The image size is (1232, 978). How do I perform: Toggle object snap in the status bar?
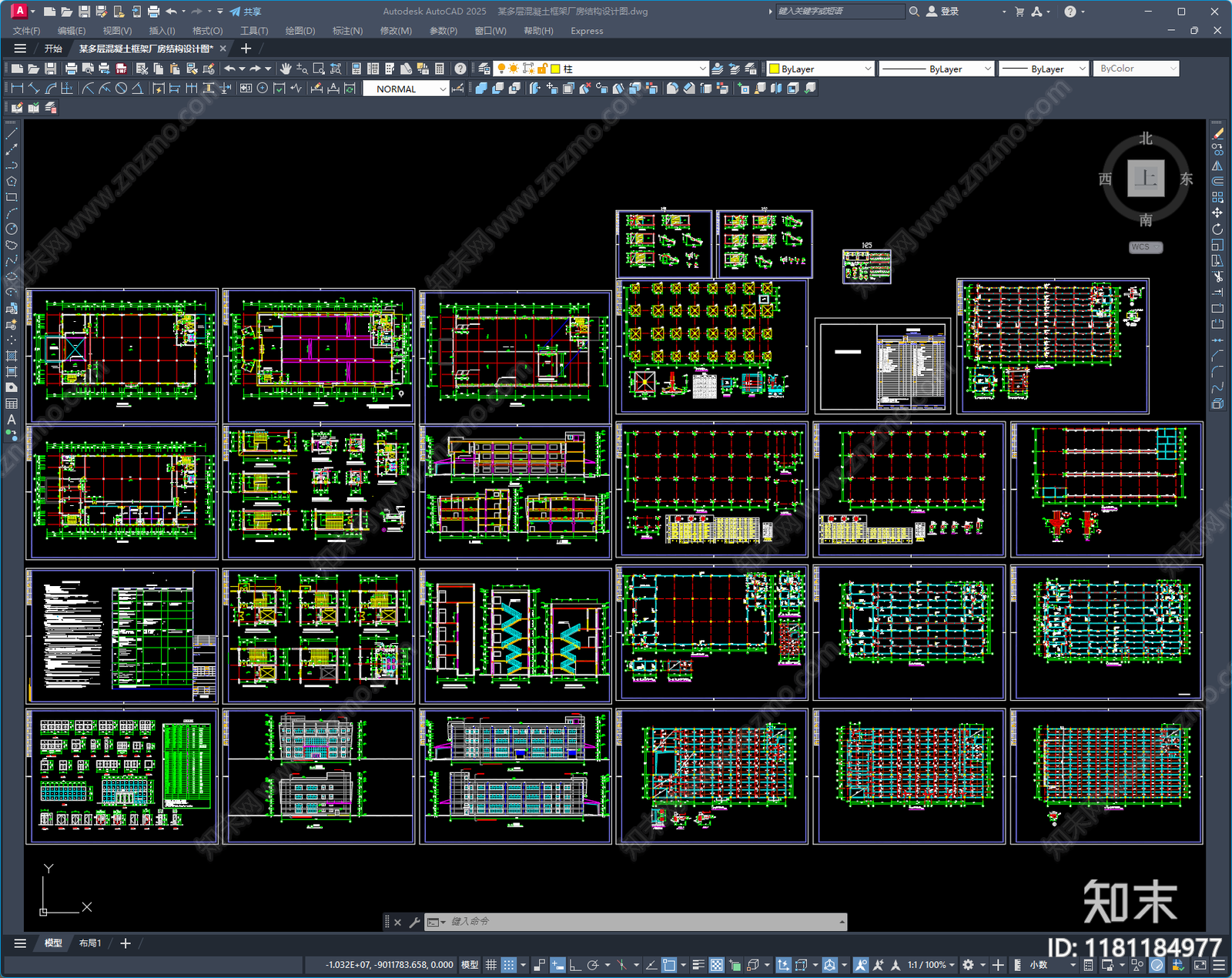(x=669, y=965)
